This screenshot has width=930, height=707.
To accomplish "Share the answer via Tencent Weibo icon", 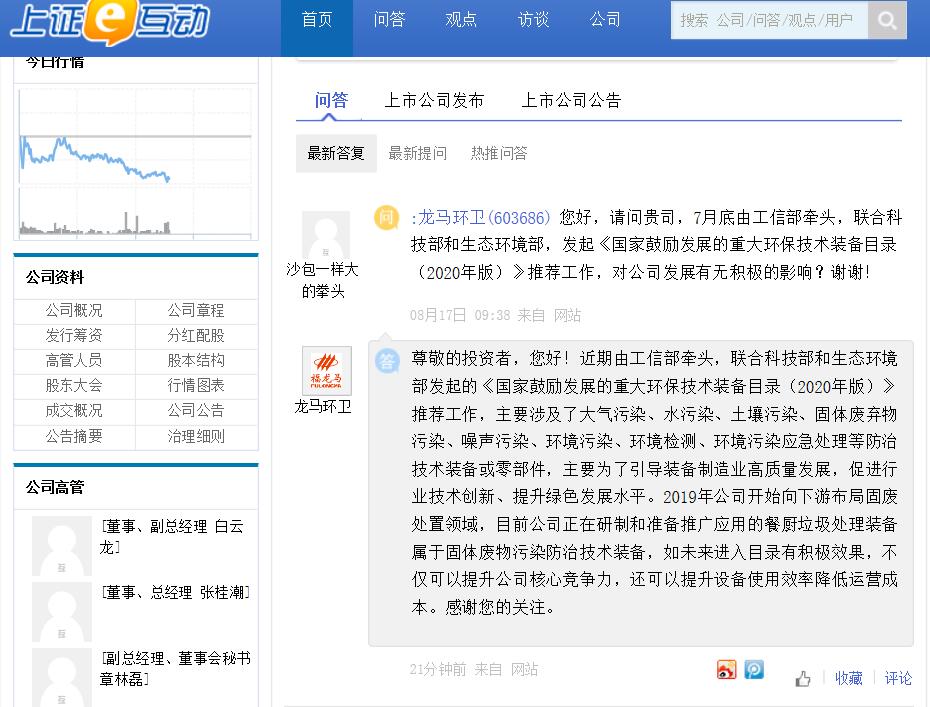I will [x=754, y=670].
